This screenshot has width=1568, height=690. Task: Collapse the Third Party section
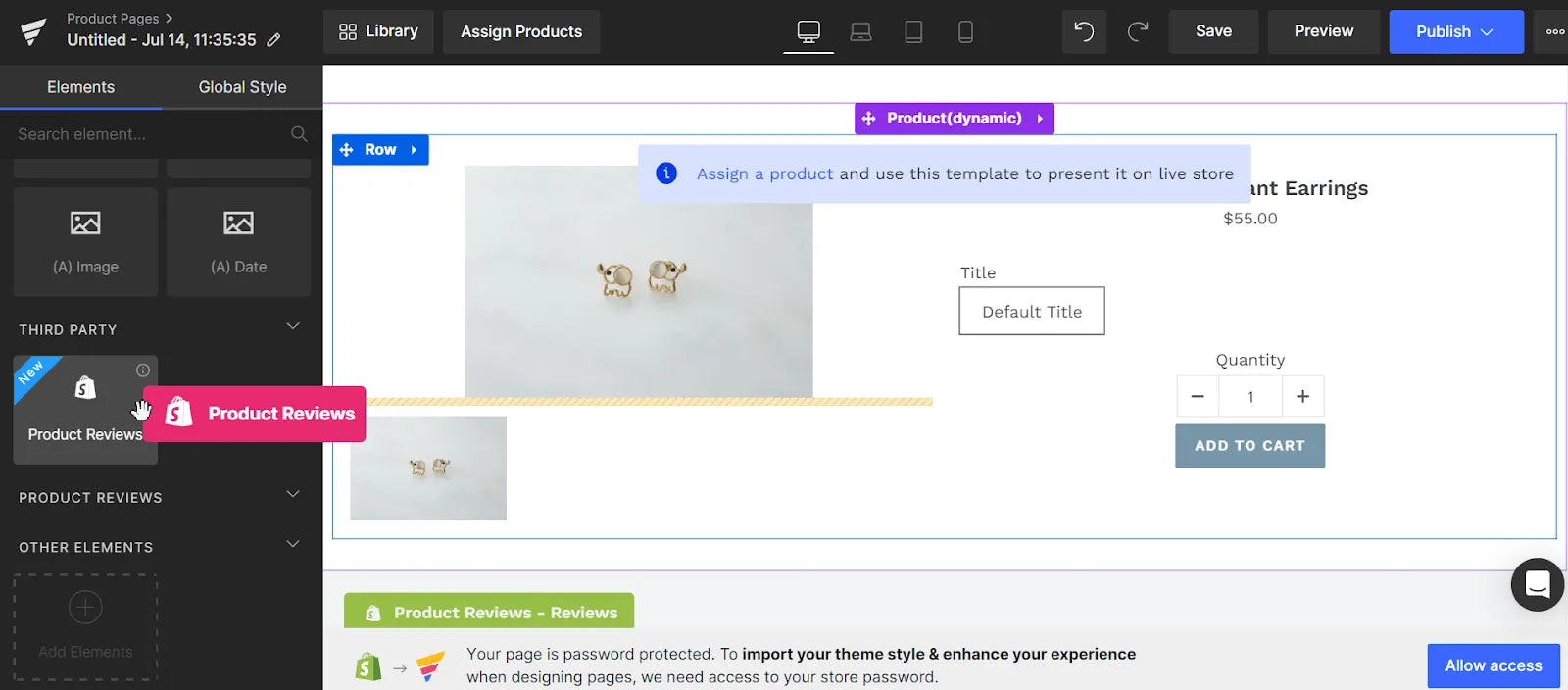(x=292, y=326)
